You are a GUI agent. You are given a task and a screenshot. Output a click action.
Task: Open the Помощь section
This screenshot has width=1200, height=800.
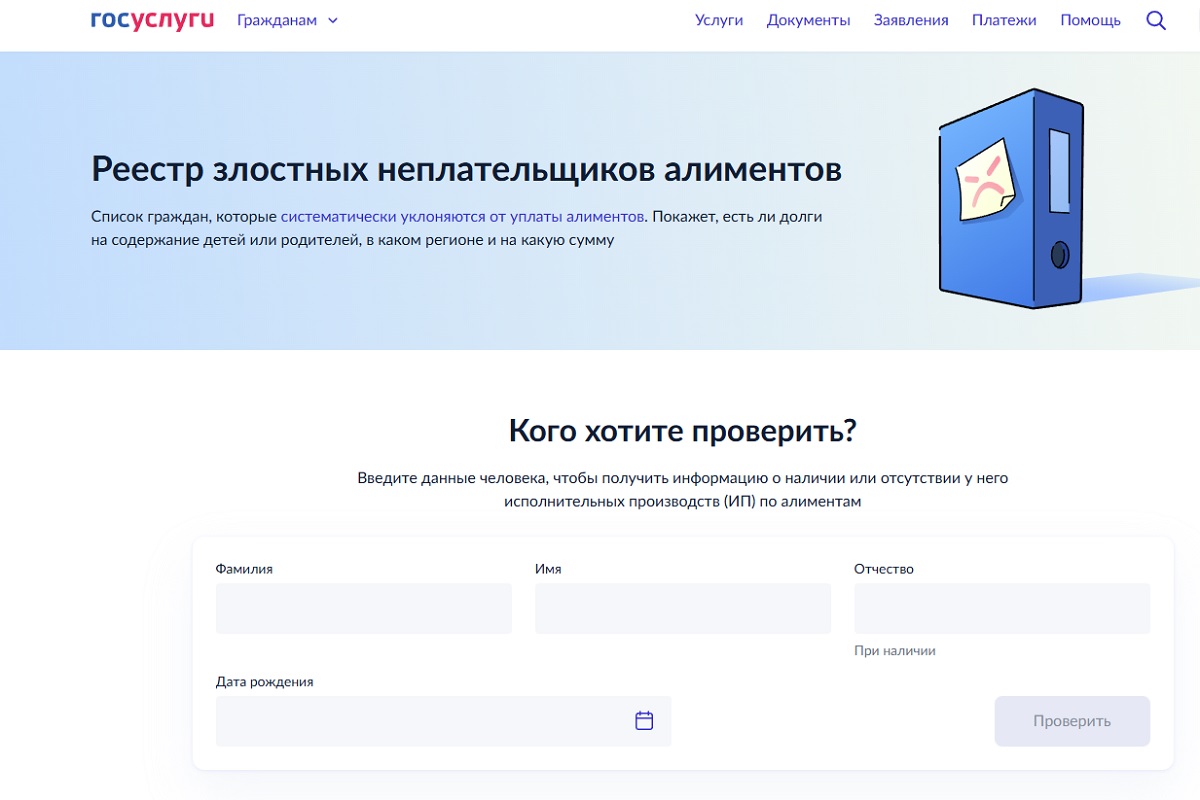click(x=1089, y=19)
